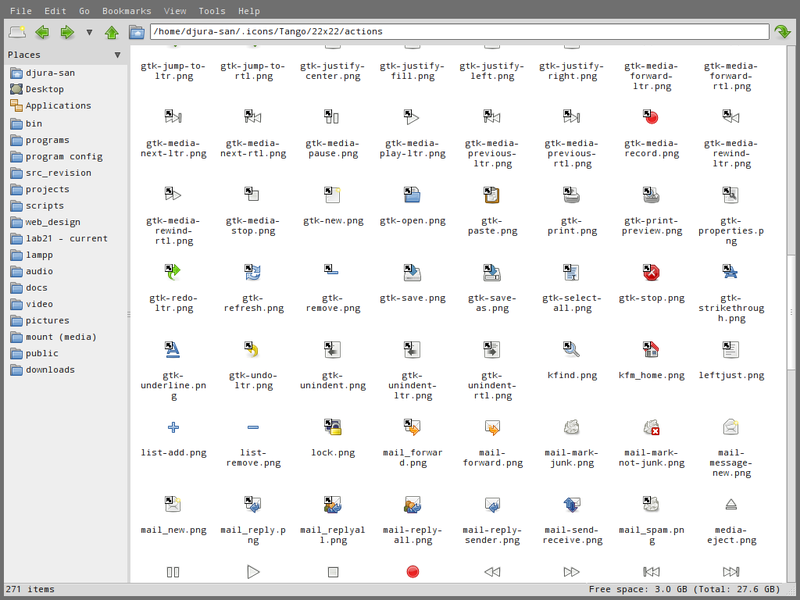The width and height of the screenshot is (800, 600).
Task: Select the media-eject.png icon
Action: click(x=732, y=503)
